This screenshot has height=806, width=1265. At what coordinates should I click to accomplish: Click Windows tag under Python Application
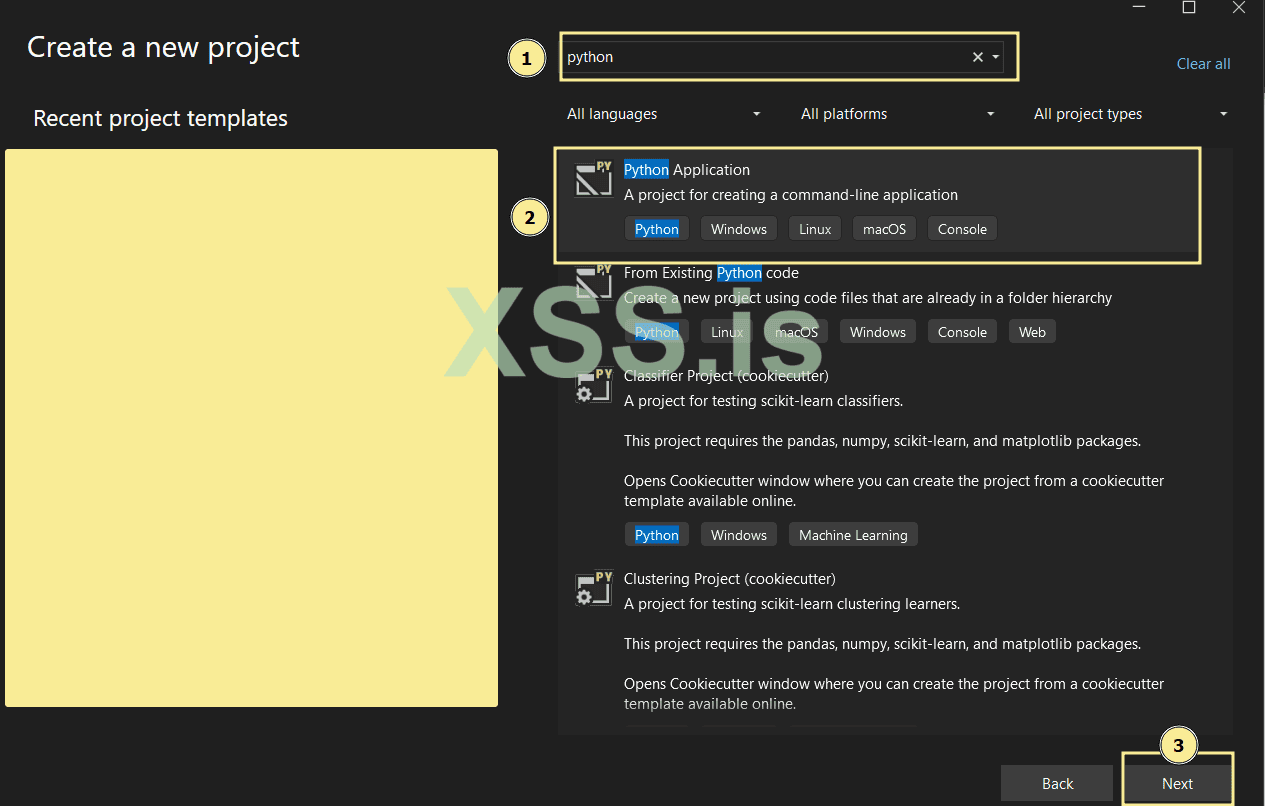point(738,229)
